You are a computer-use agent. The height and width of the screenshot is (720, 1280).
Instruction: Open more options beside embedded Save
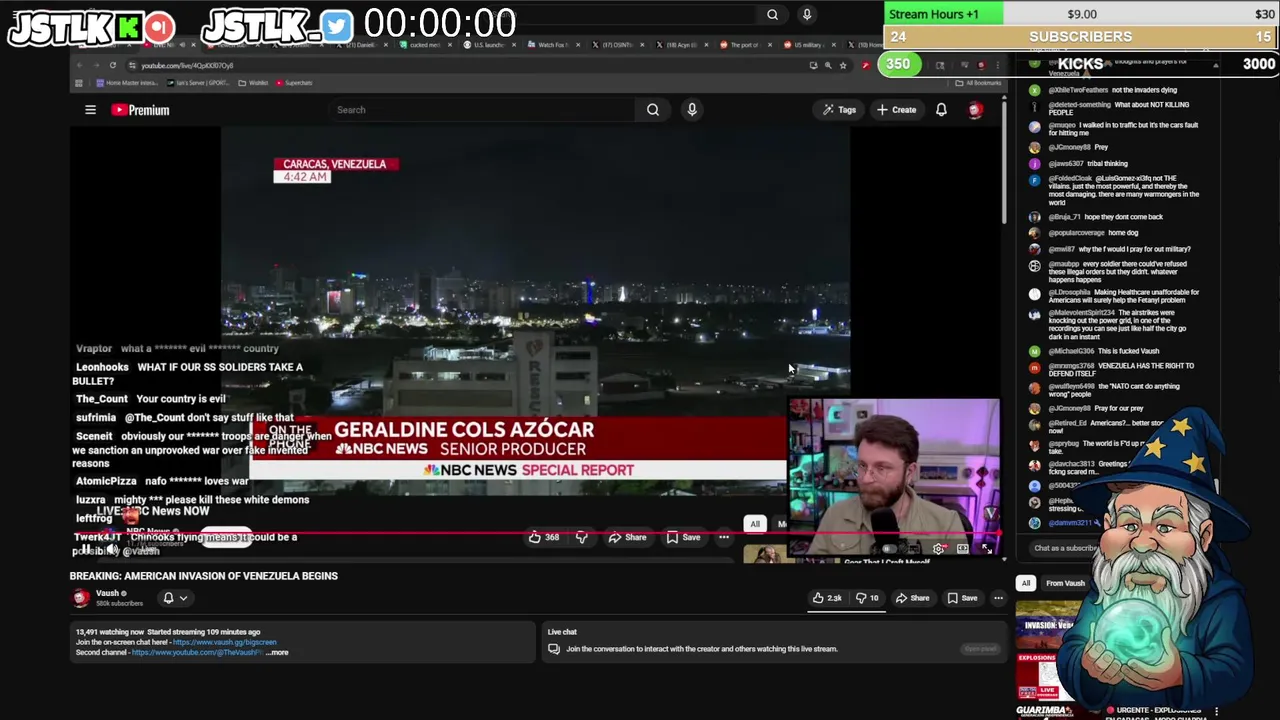click(x=724, y=537)
